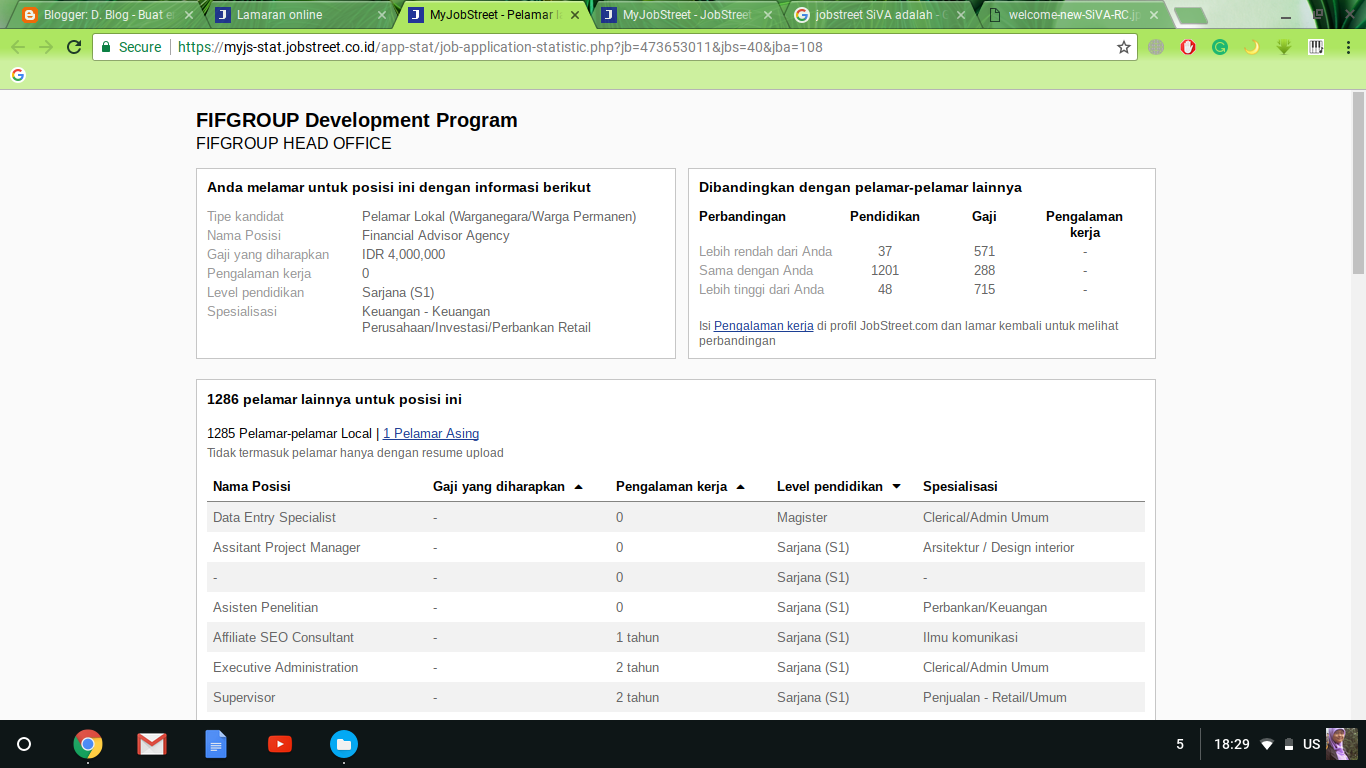Image resolution: width=1366 pixels, height=768 pixels.
Task: Click the 715 salary count
Action: (985, 290)
